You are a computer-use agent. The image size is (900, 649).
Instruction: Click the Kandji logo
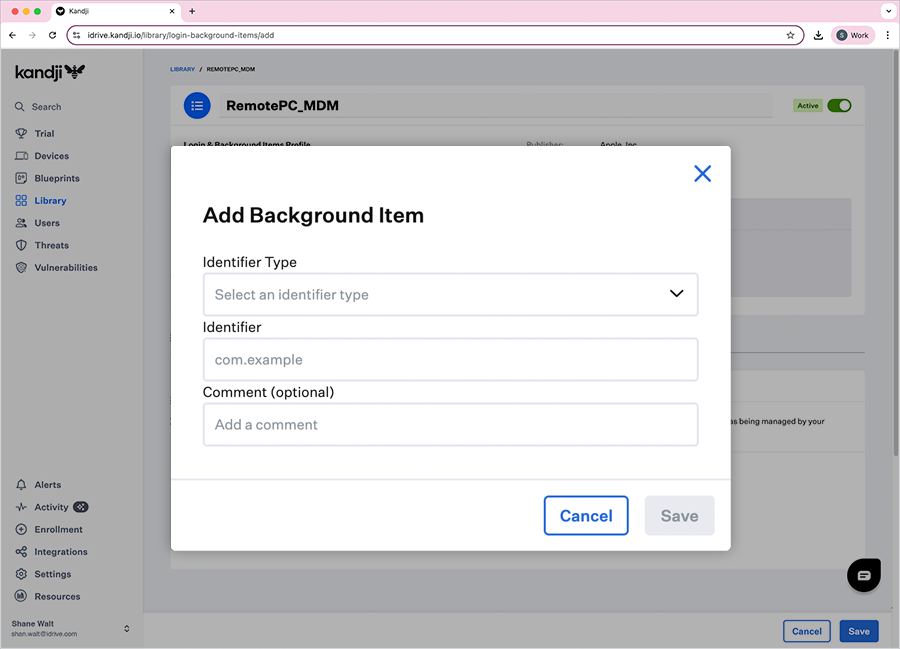(50, 72)
